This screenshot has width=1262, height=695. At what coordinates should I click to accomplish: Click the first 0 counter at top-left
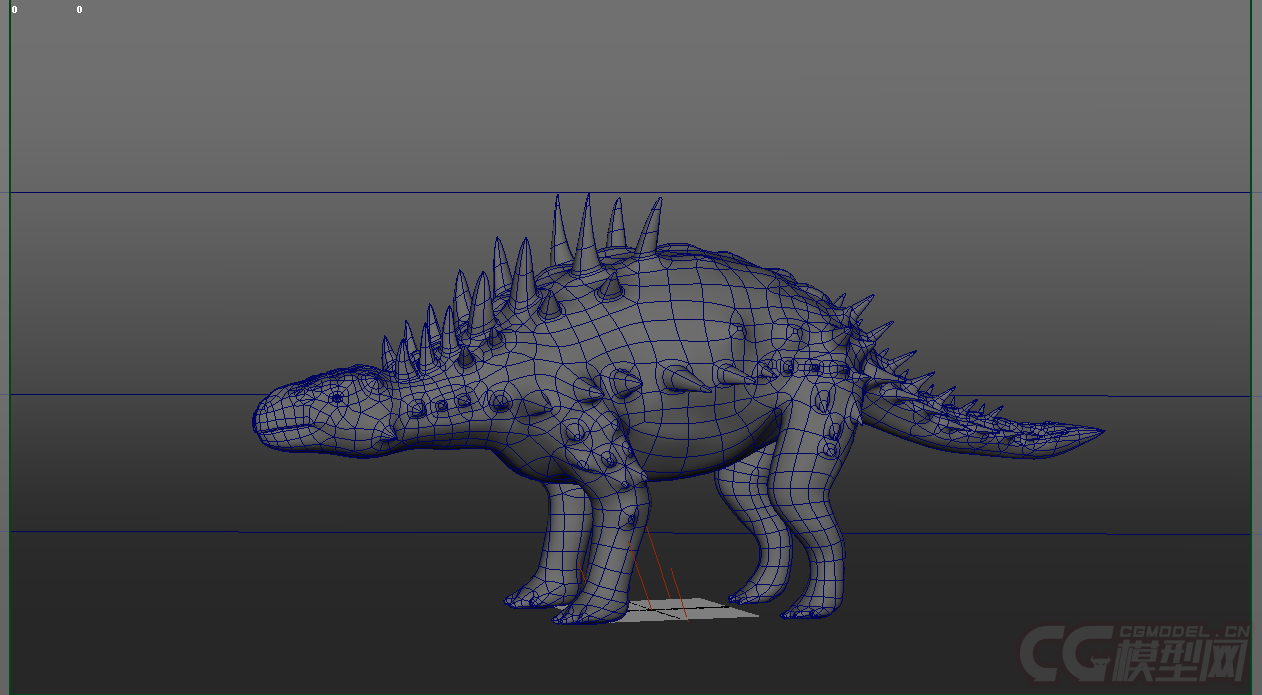tap(14, 10)
